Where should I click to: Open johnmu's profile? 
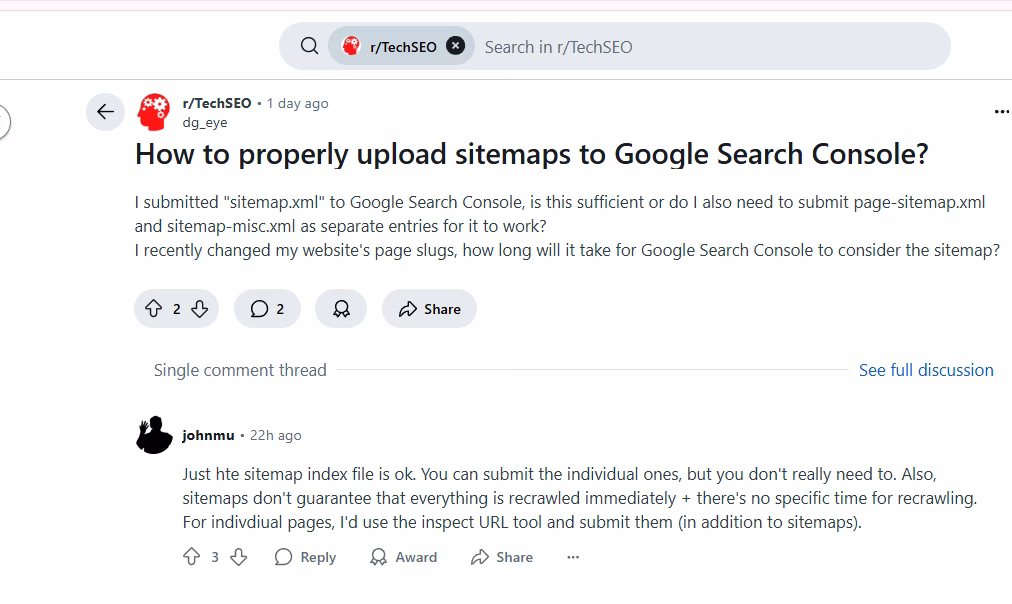click(x=208, y=435)
